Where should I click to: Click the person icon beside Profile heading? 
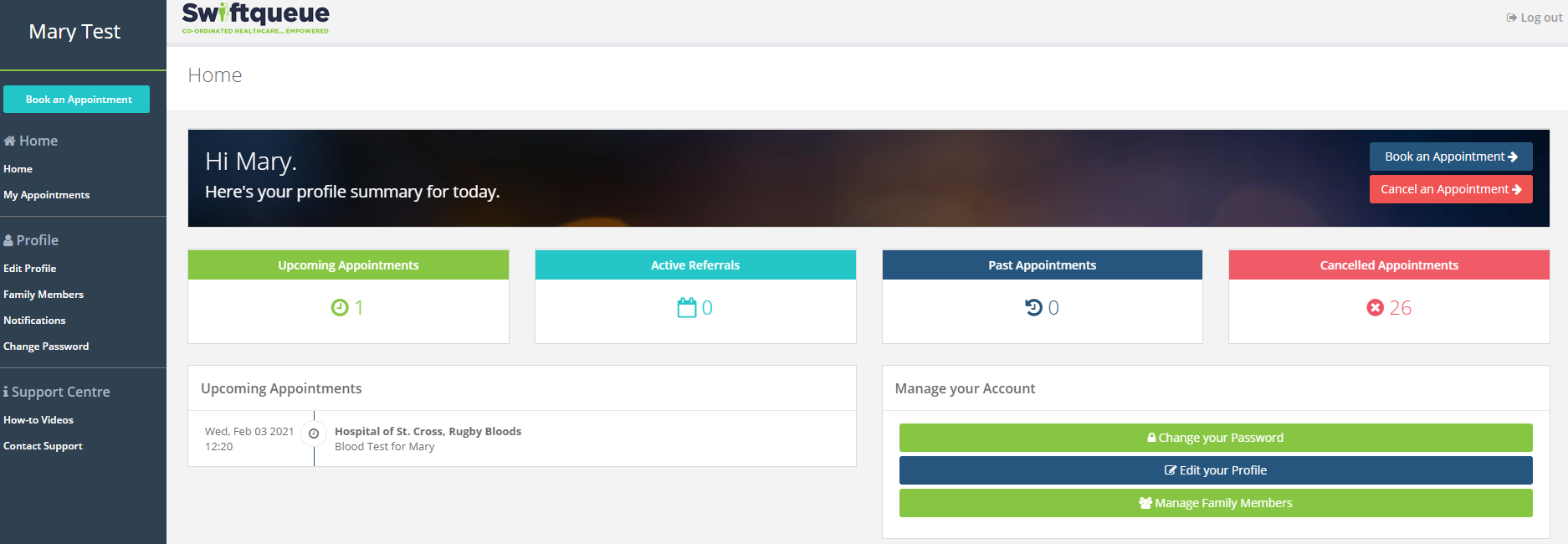pyautogui.click(x=8, y=240)
